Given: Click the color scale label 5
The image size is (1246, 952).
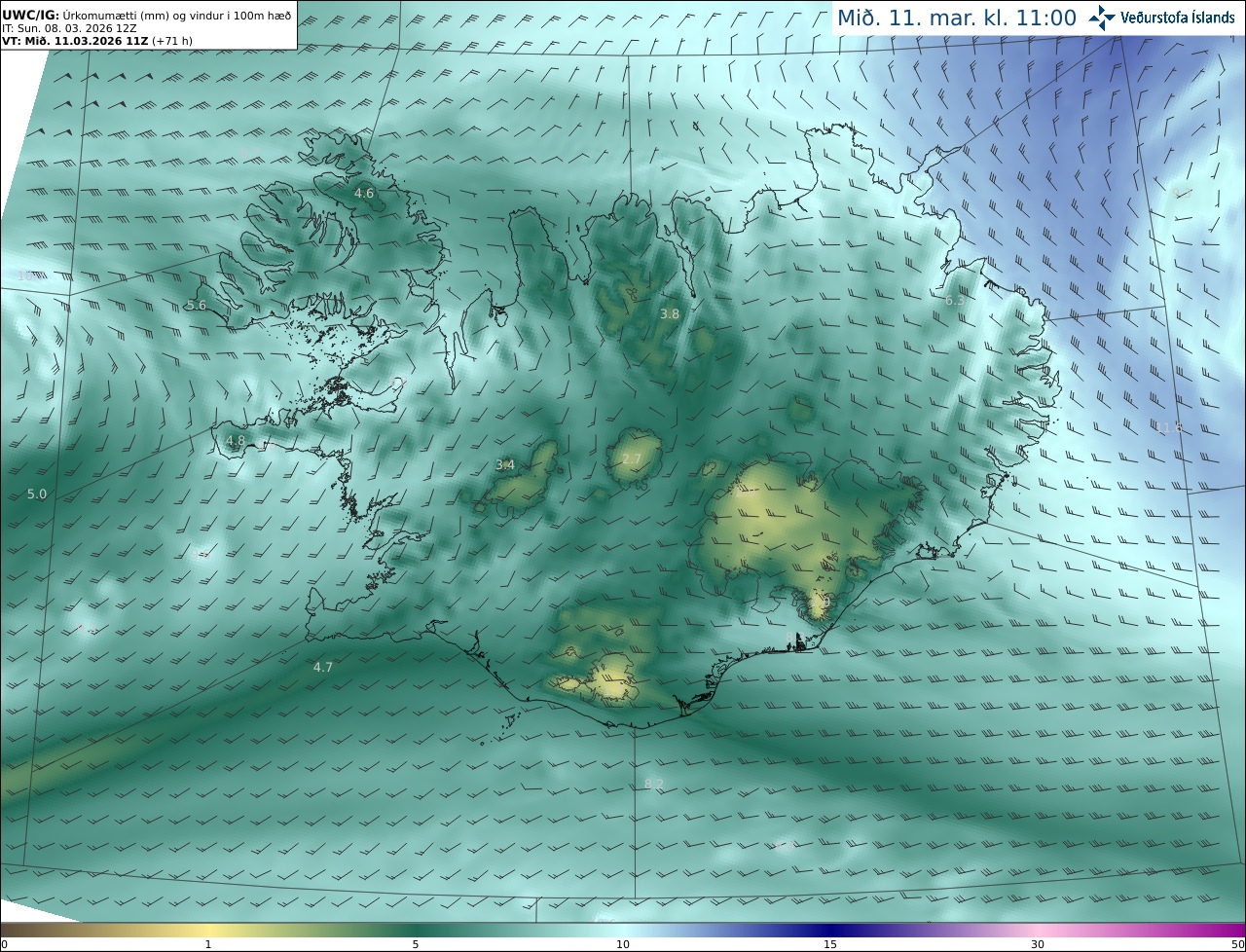Looking at the screenshot, I should tap(416, 944).
